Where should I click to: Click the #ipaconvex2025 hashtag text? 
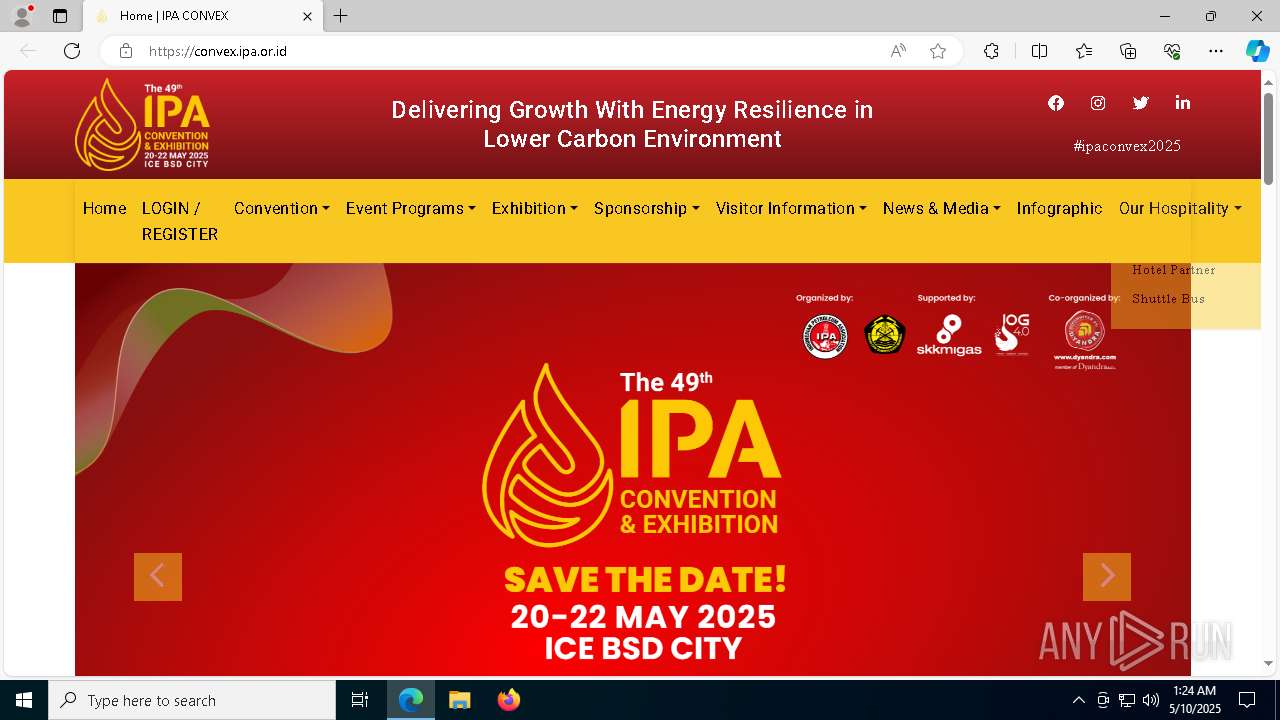(x=1127, y=146)
